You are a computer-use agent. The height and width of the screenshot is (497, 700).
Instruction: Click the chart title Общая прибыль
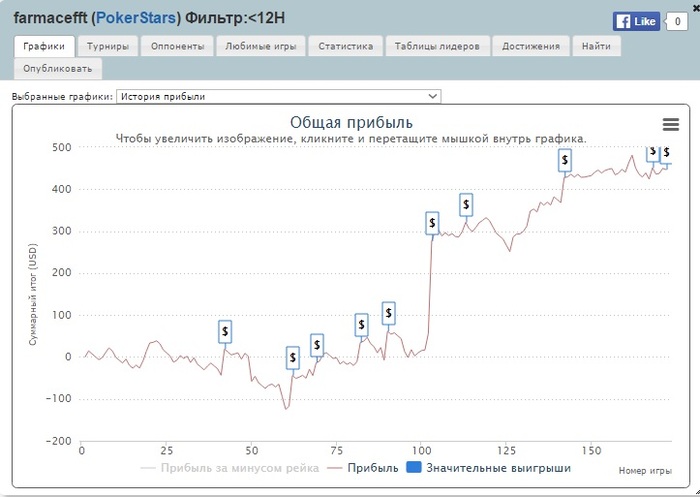pyautogui.click(x=351, y=122)
